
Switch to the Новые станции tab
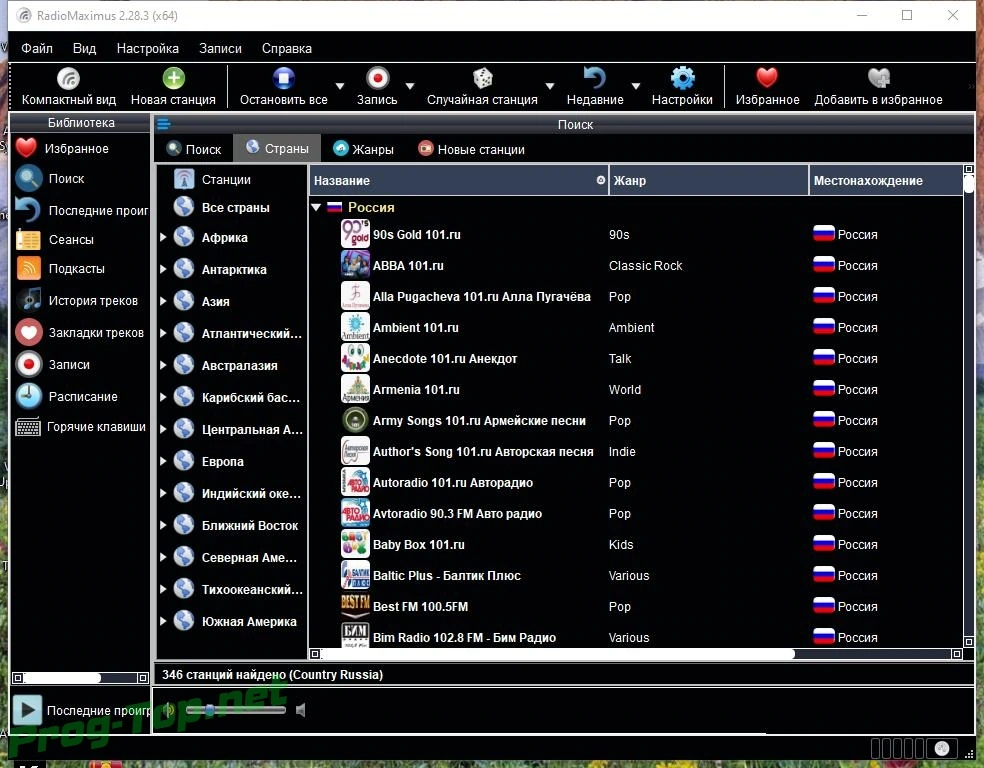click(471, 149)
